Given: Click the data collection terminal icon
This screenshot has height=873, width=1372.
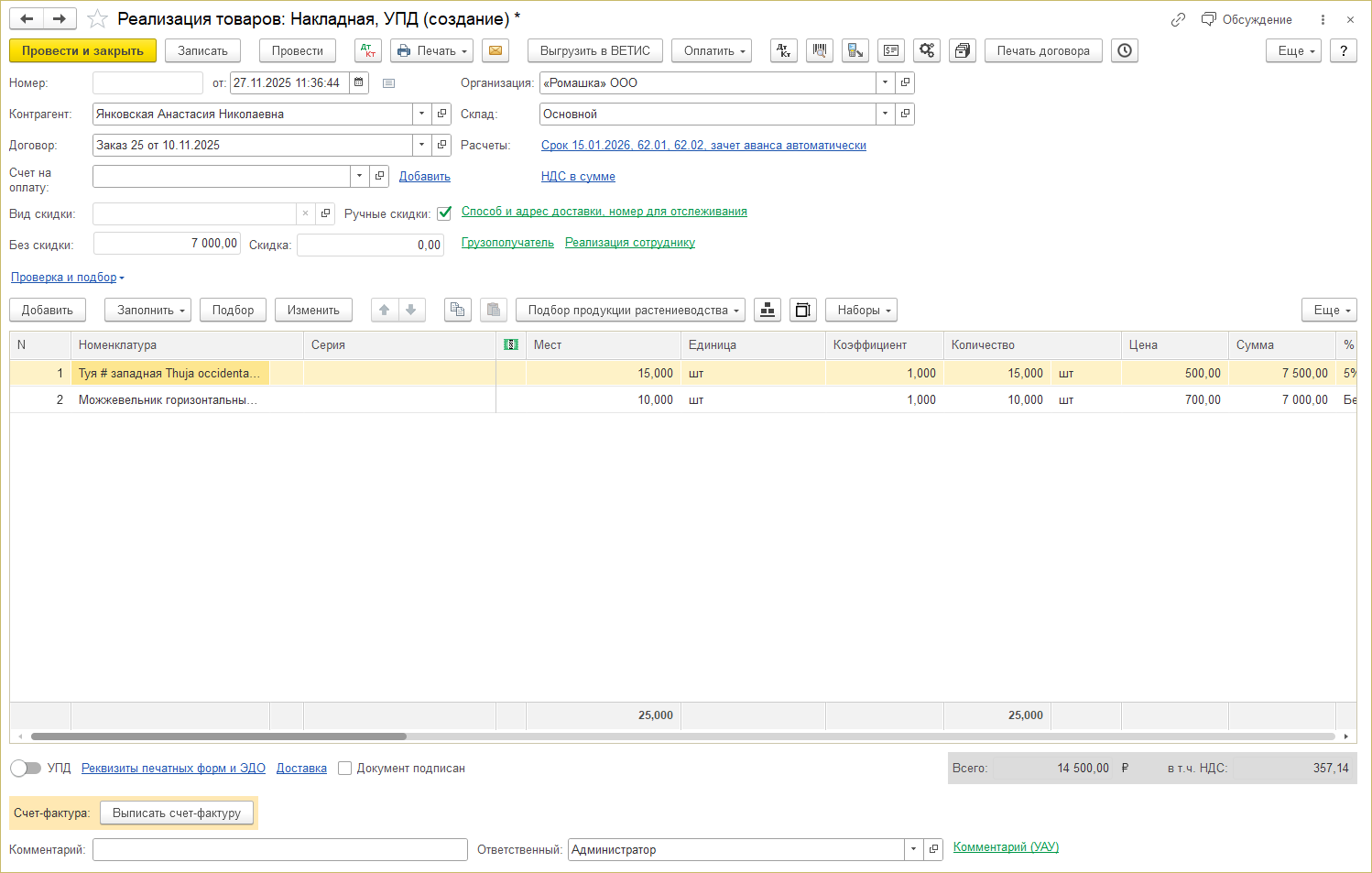Looking at the screenshot, I should [855, 51].
